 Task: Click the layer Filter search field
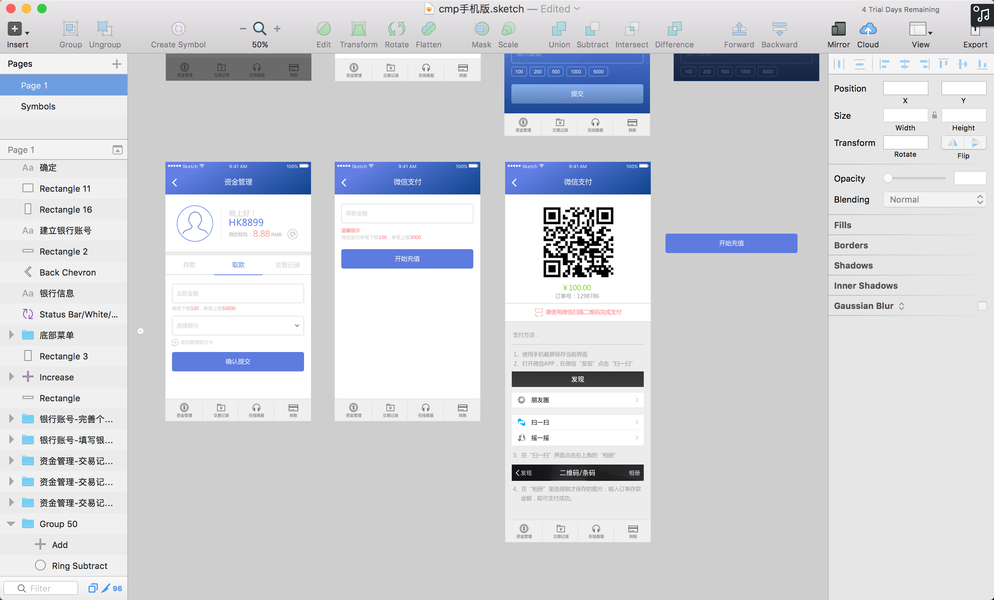click(41, 588)
